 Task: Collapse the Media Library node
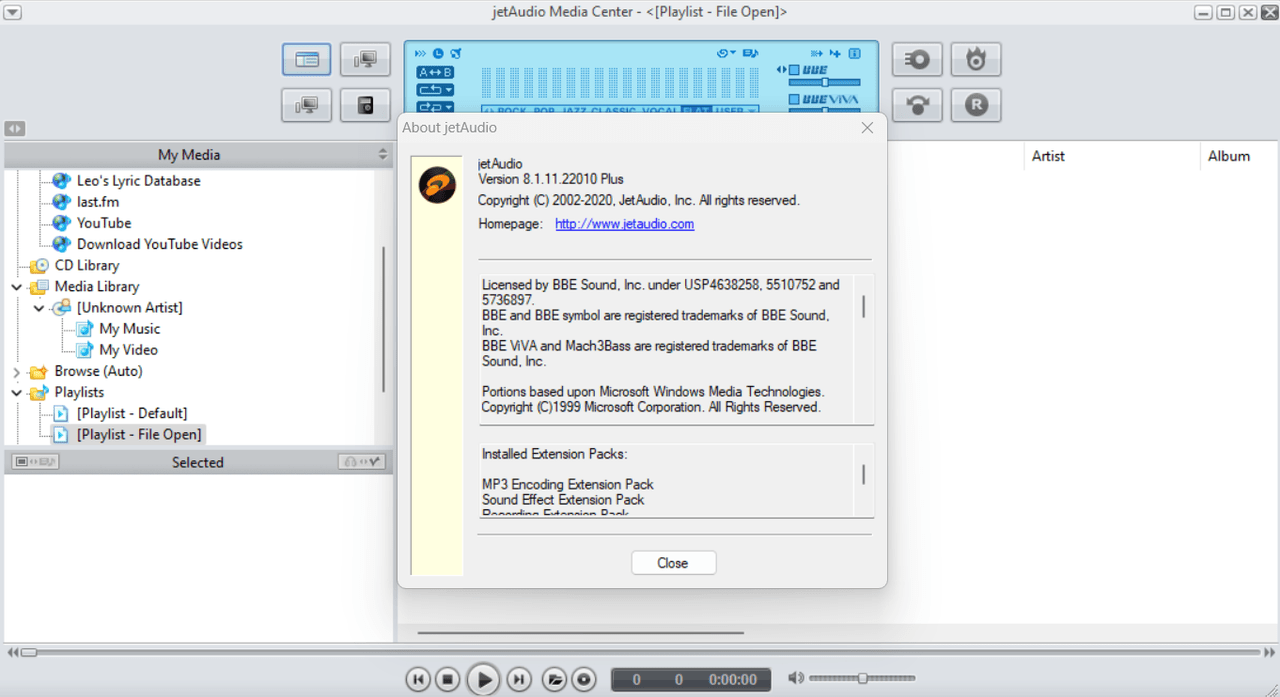coord(16,287)
